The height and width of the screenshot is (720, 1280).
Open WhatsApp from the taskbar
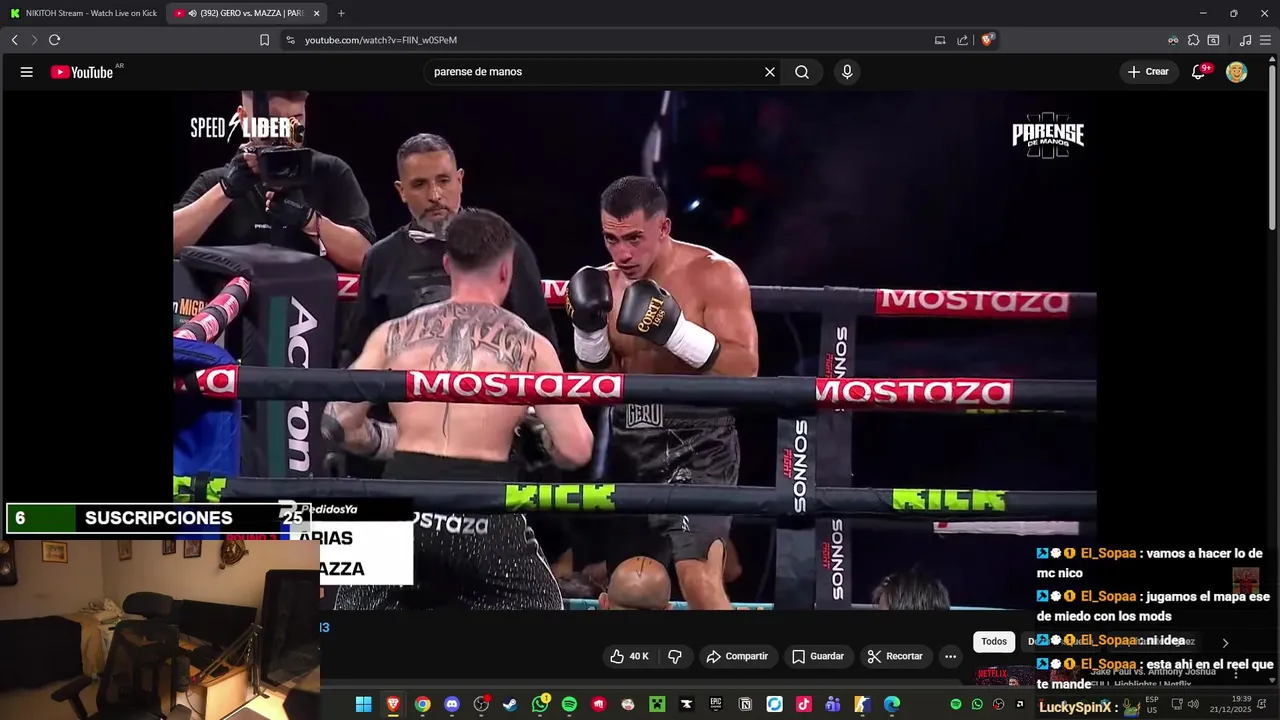tap(540, 704)
